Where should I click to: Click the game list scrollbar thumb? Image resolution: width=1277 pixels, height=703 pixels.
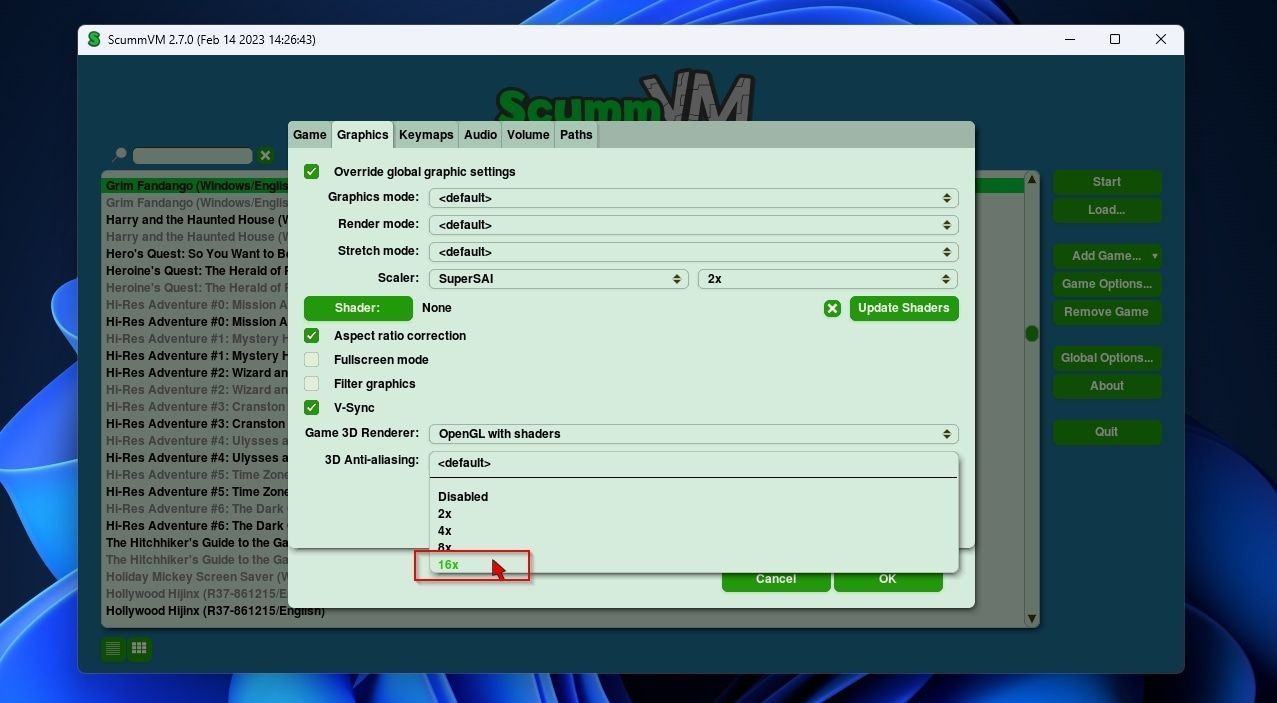pyautogui.click(x=1032, y=334)
